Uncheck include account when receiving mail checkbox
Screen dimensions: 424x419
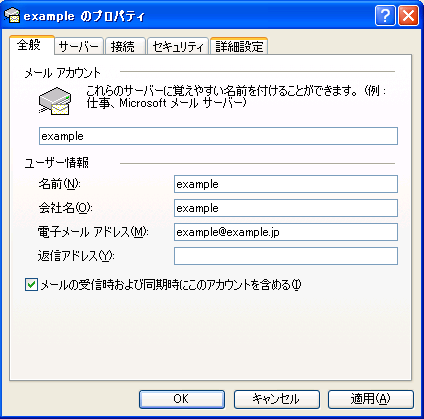(31, 285)
